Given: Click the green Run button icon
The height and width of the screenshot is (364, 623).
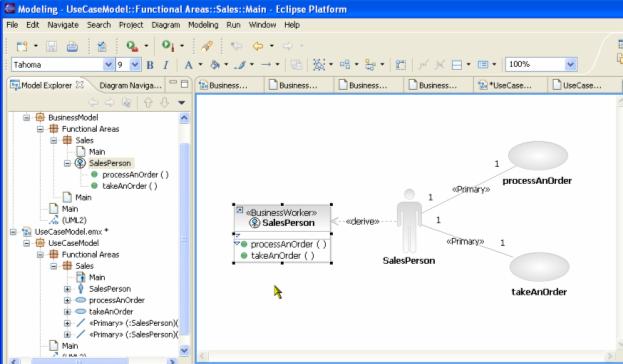Looking at the screenshot, I should point(167,46).
